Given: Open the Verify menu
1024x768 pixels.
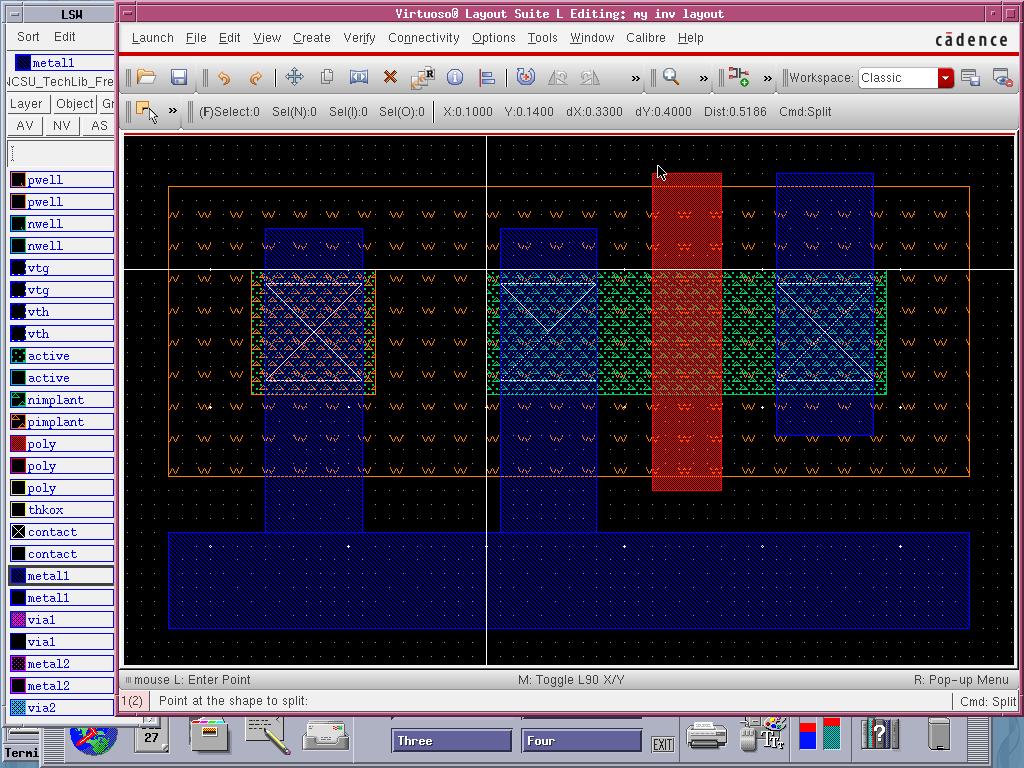Looking at the screenshot, I should [359, 38].
